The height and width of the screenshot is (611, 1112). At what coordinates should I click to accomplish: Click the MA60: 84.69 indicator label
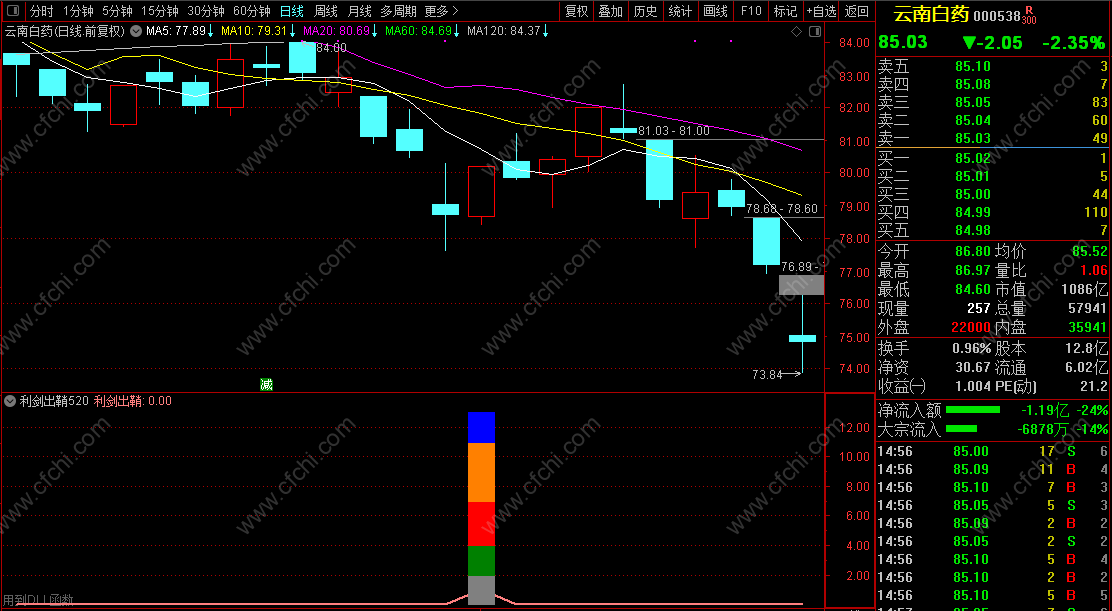coord(418,31)
